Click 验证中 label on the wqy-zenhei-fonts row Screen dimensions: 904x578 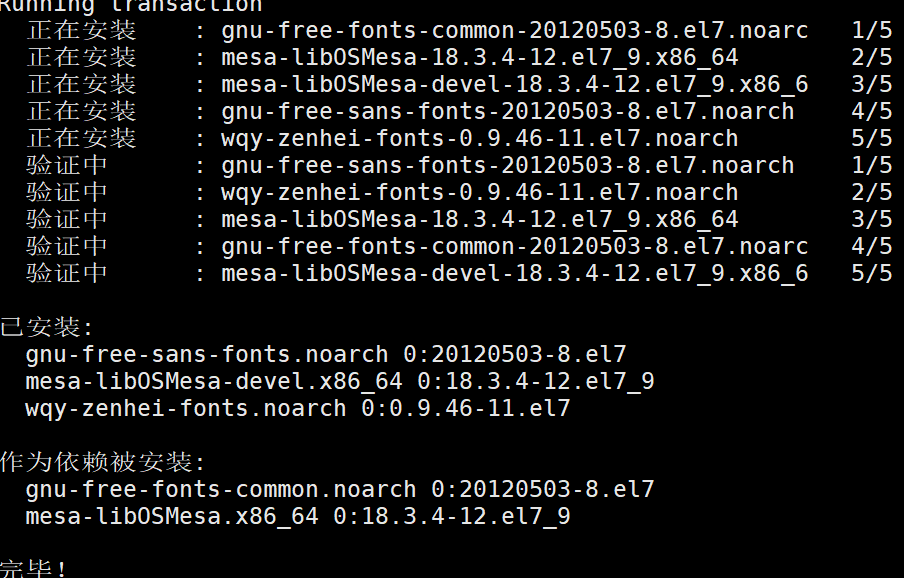click(67, 193)
